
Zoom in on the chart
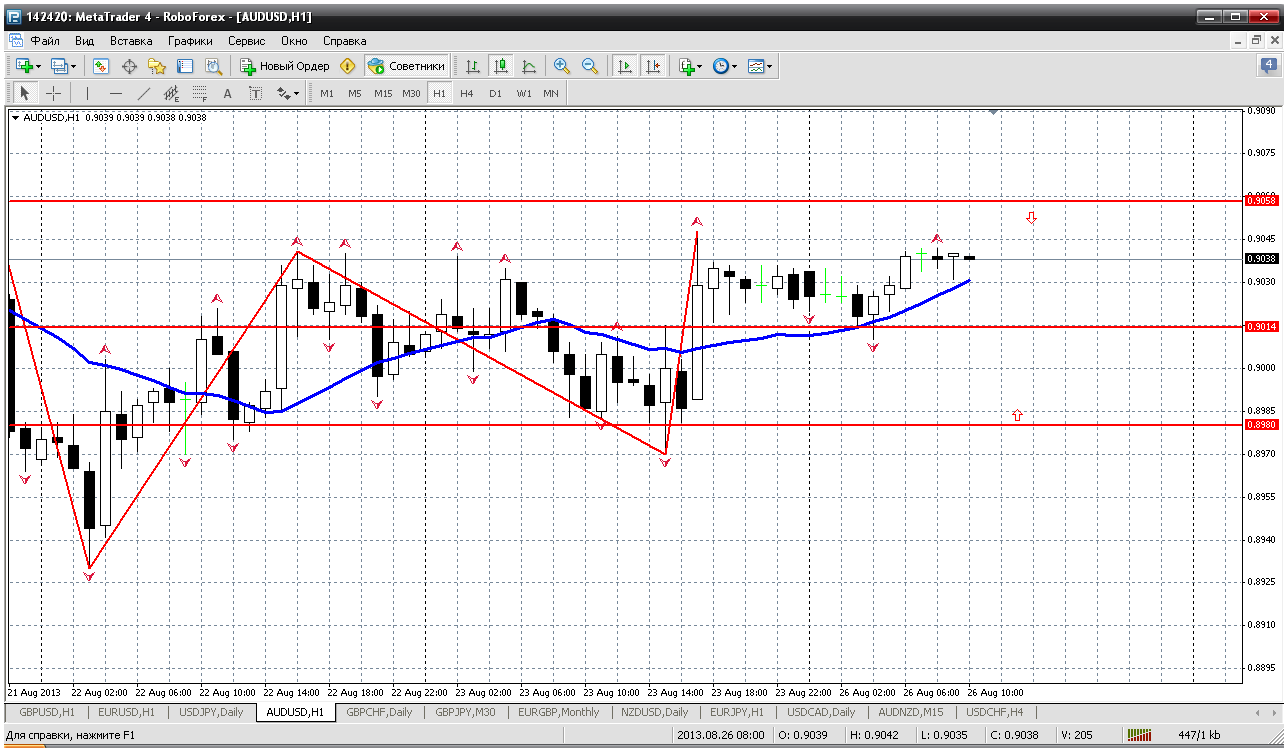pyautogui.click(x=562, y=66)
